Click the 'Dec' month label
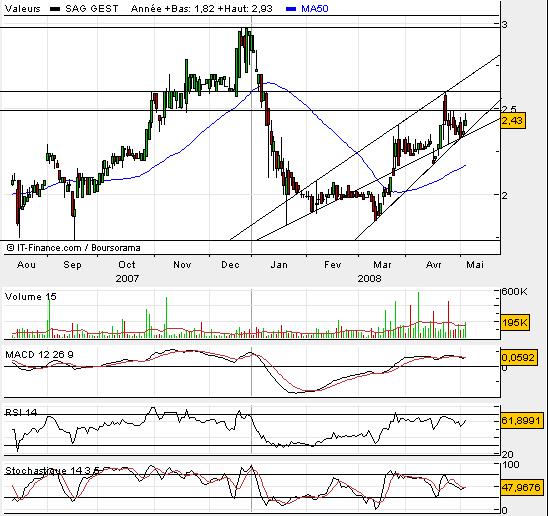549x516 pixels. (x=230, y=265)
